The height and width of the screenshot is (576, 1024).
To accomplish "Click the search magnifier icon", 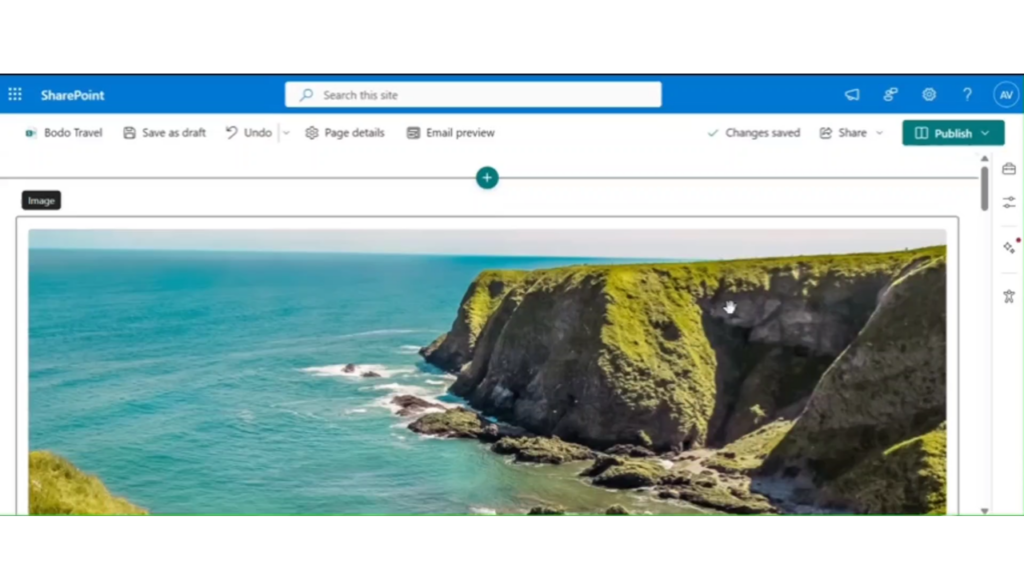I will pos(306,95).
